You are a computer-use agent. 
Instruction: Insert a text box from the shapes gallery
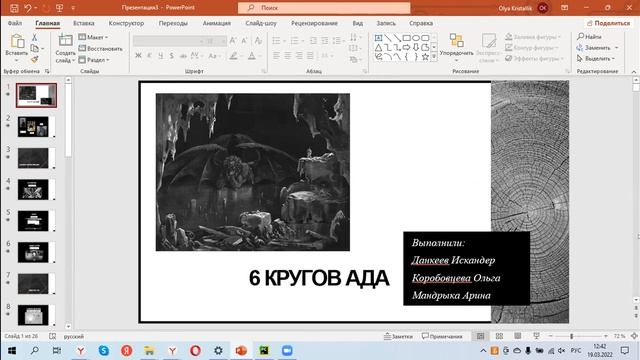pyautogui.click(x=378, y=38)
